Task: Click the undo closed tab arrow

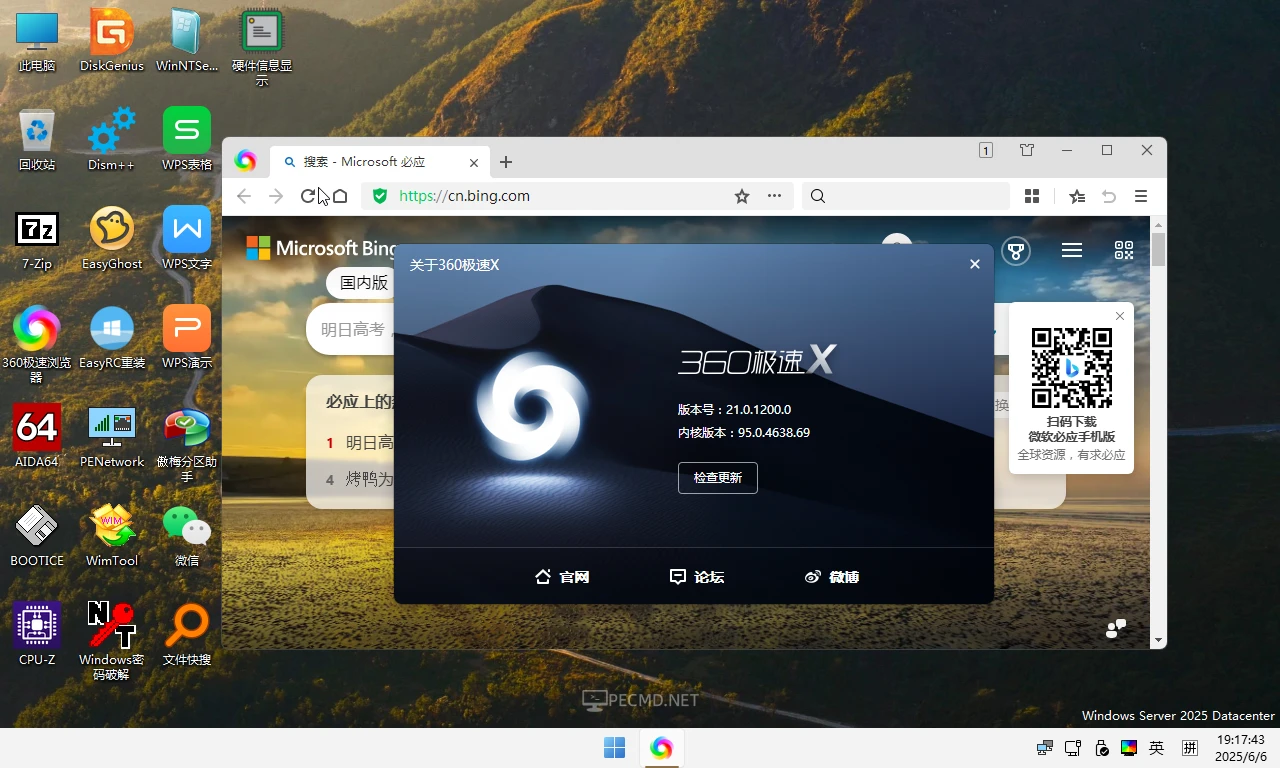Action: tap(1109, 196)
